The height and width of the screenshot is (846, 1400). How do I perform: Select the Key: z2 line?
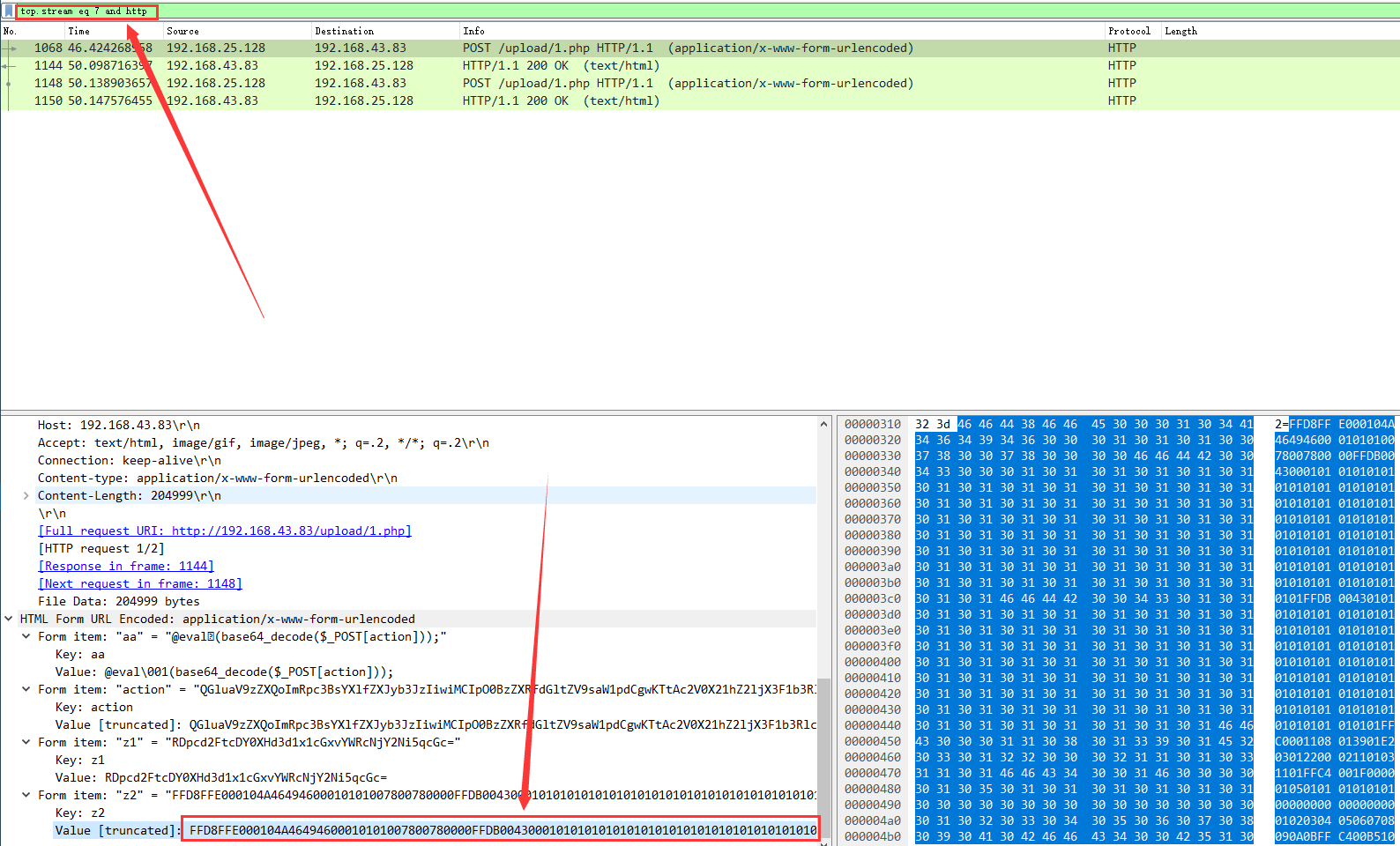click(80, 813)
